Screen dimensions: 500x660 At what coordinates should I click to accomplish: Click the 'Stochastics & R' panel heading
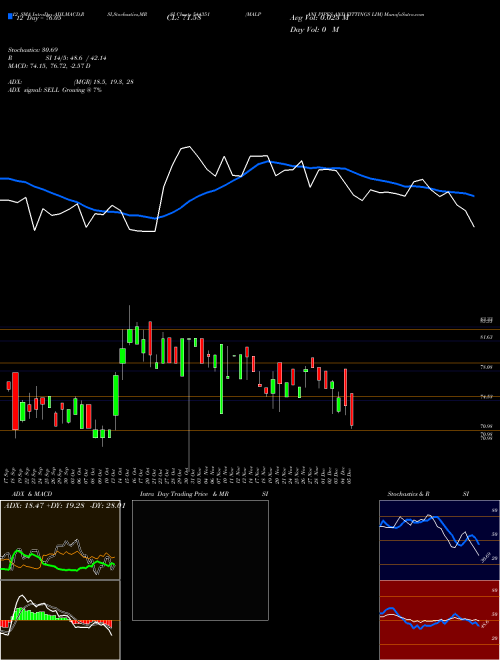[x=408, y=494]
